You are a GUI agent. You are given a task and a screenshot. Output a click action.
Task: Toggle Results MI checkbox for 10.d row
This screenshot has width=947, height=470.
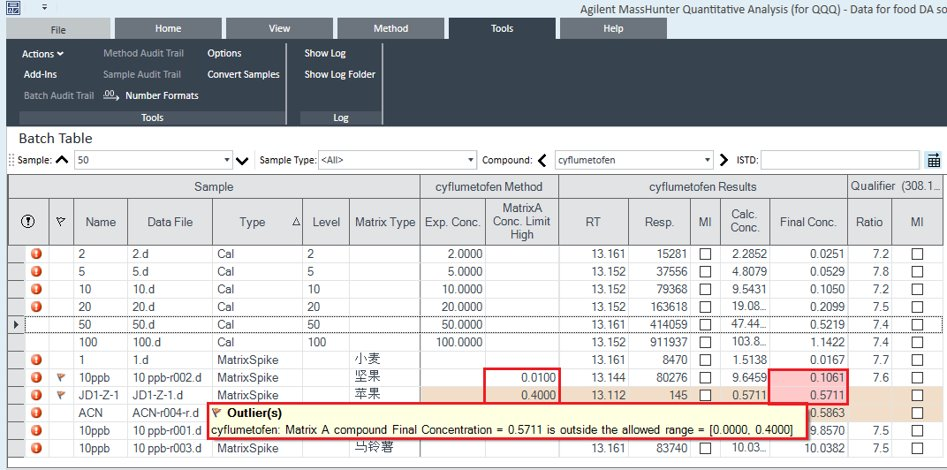[x=705, y=289]
